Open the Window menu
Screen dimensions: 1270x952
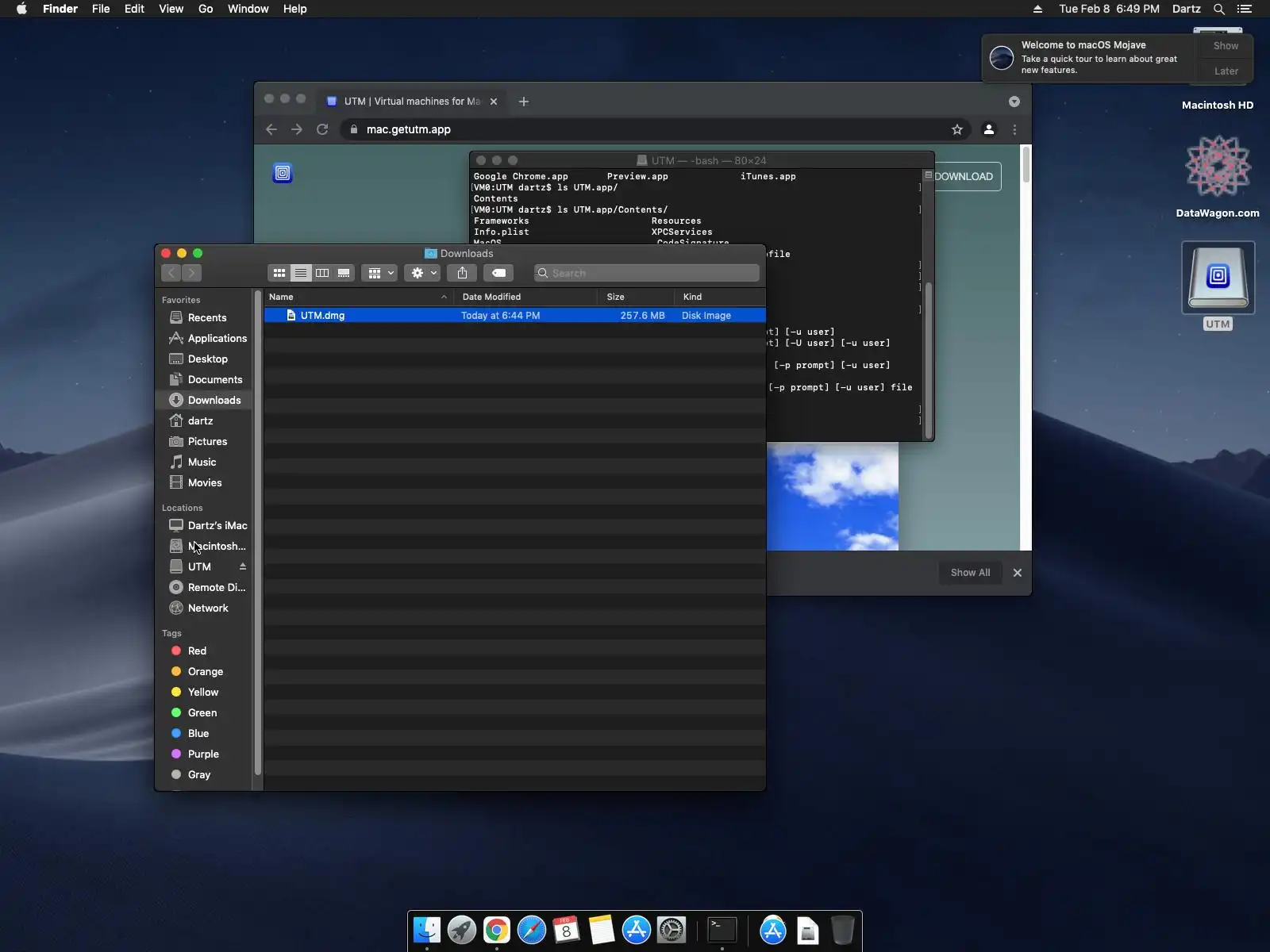click(248, 9)
